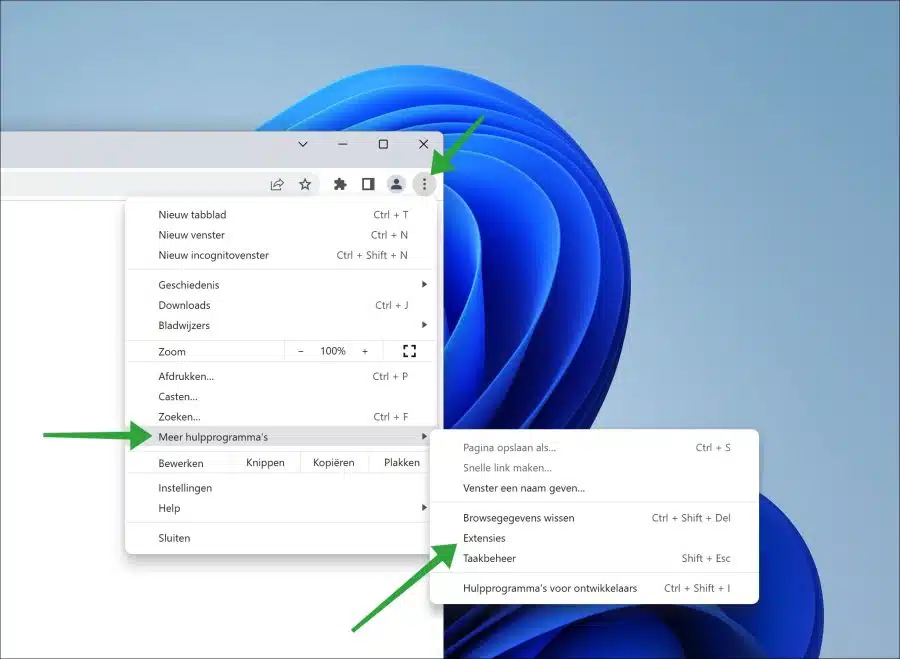900x659 pixels.
Task: Open the profile avatar icon
Action: tap(396, 184)
